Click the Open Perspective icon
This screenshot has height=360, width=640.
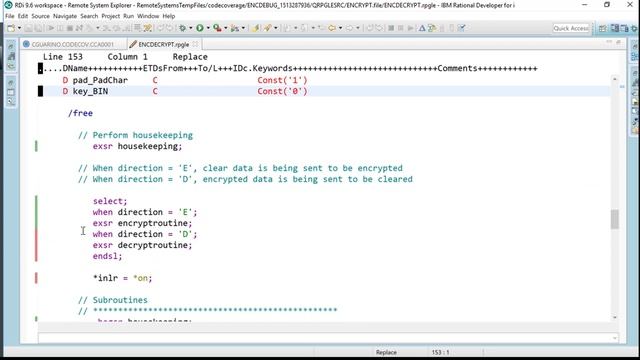point(602,28)
